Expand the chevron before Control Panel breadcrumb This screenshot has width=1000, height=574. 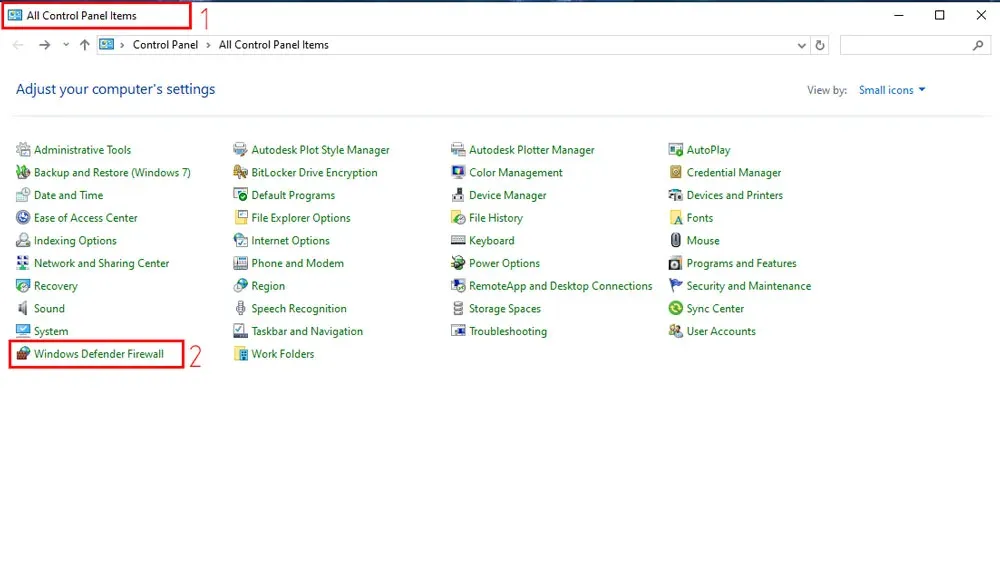tap(122, 45)
